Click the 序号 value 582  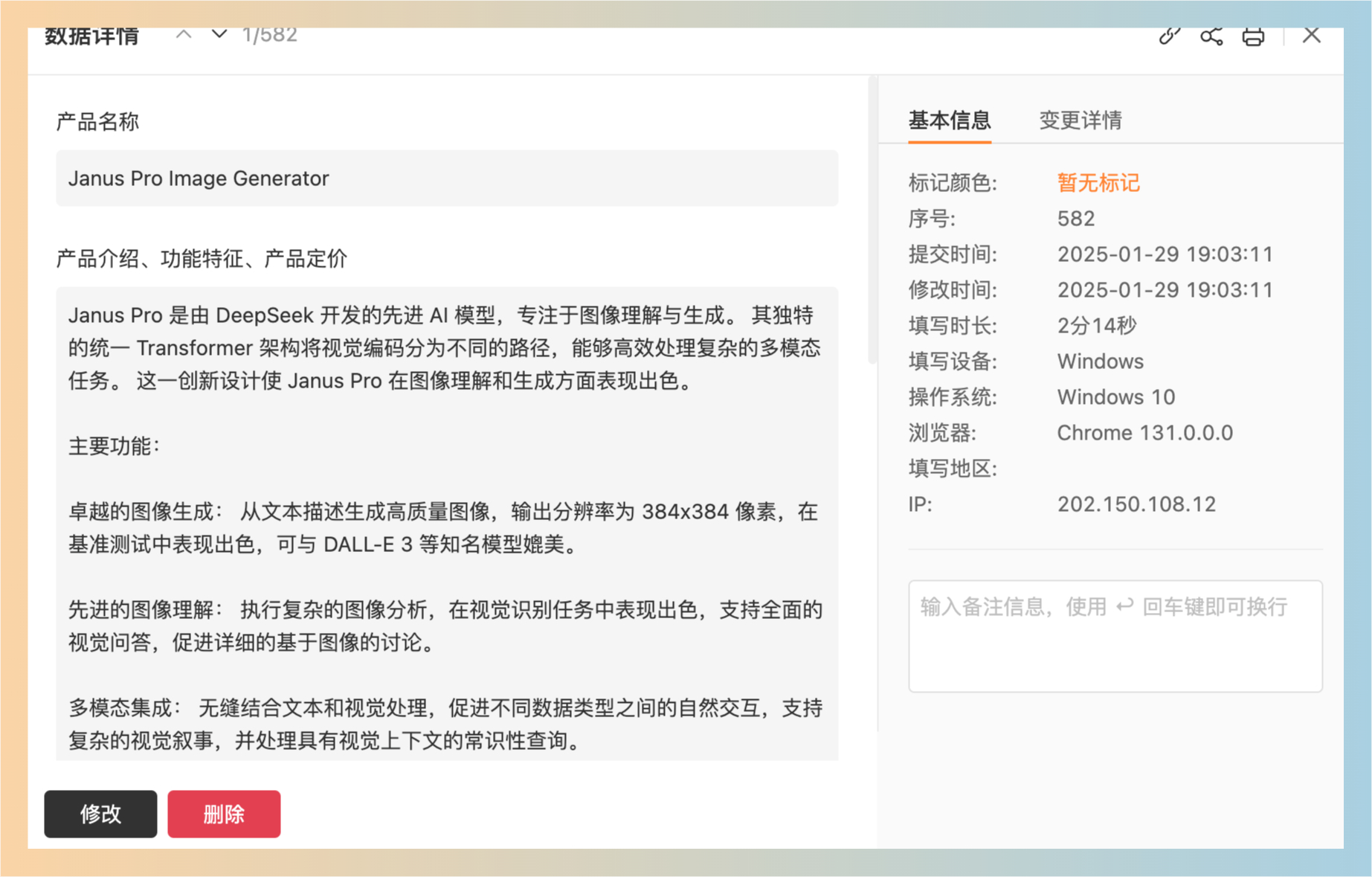coord(1075,219)
